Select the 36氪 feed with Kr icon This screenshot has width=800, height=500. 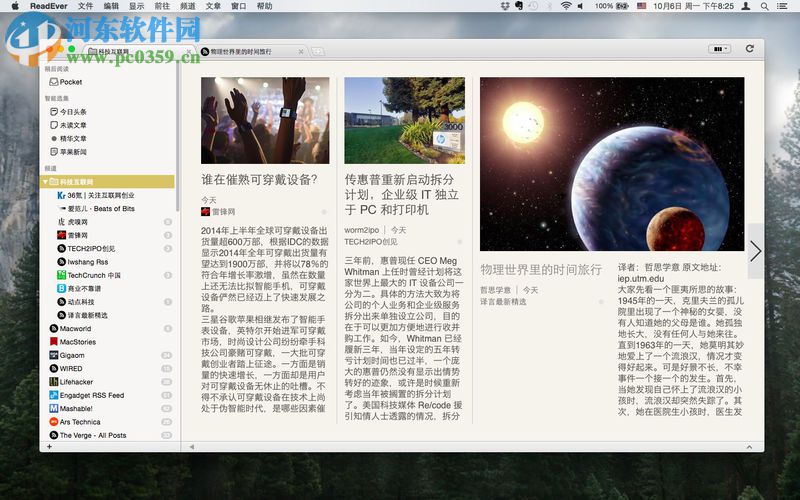pyautogui.click(x=95, y=195)
